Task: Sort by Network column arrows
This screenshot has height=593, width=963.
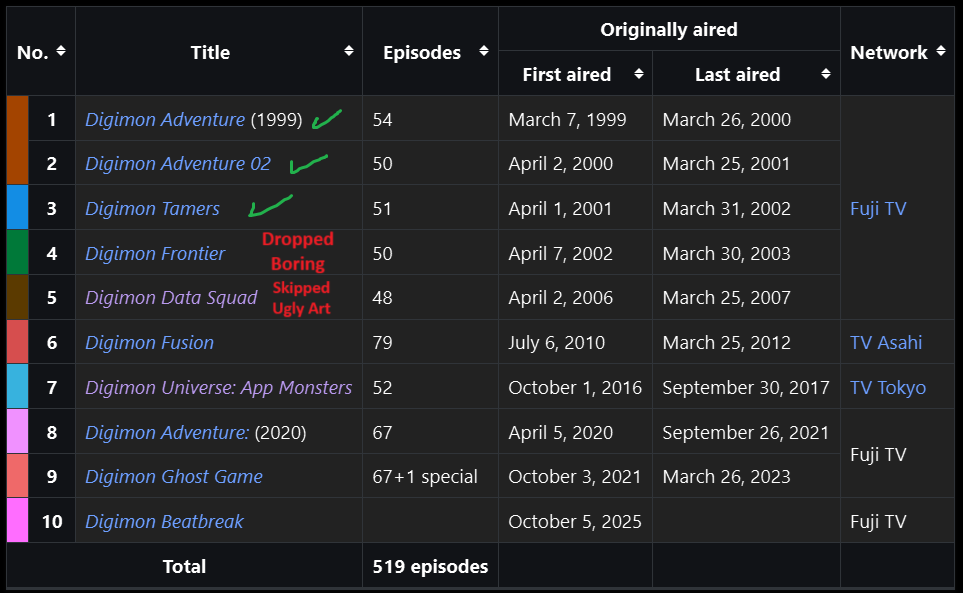Action: tap(941, 52)
